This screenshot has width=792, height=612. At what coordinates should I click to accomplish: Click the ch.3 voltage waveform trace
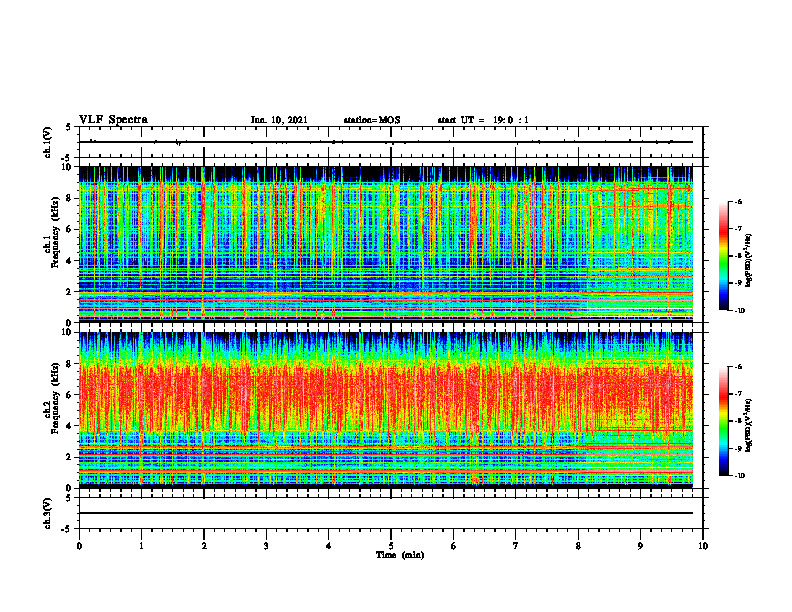[x=386, y=513]
